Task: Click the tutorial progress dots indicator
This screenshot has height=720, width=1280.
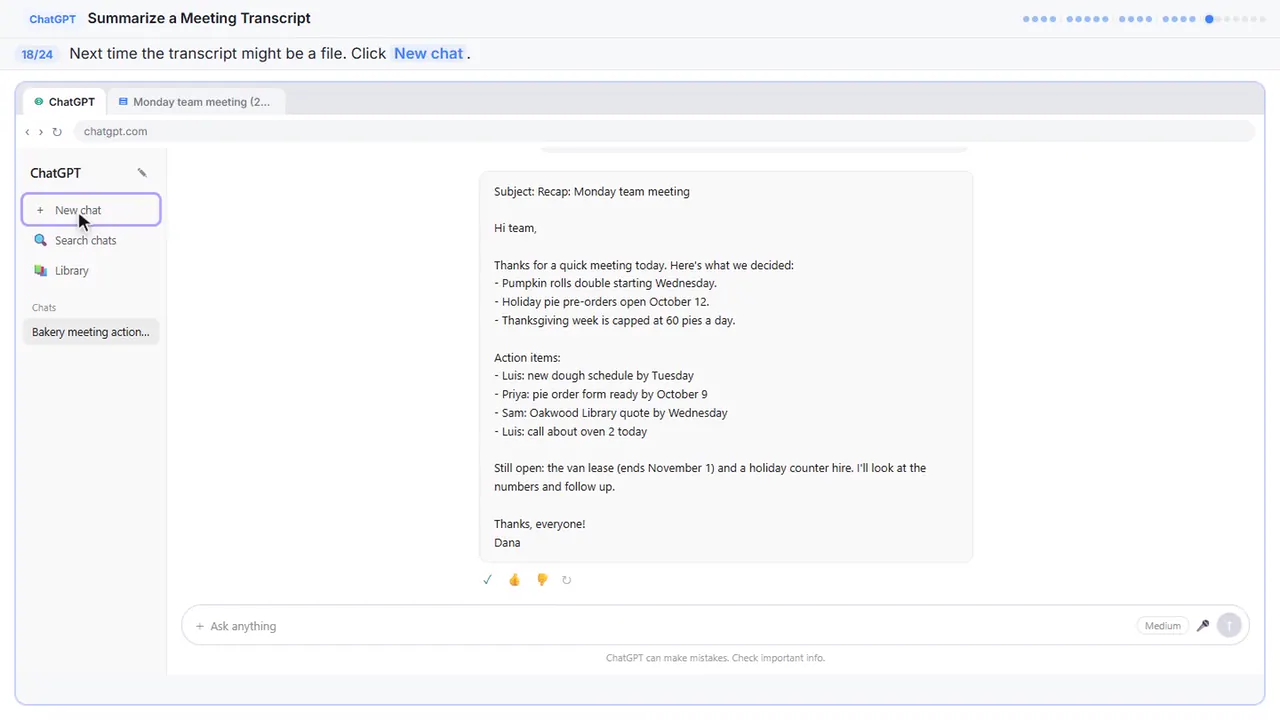Action: coord(1144,19)
